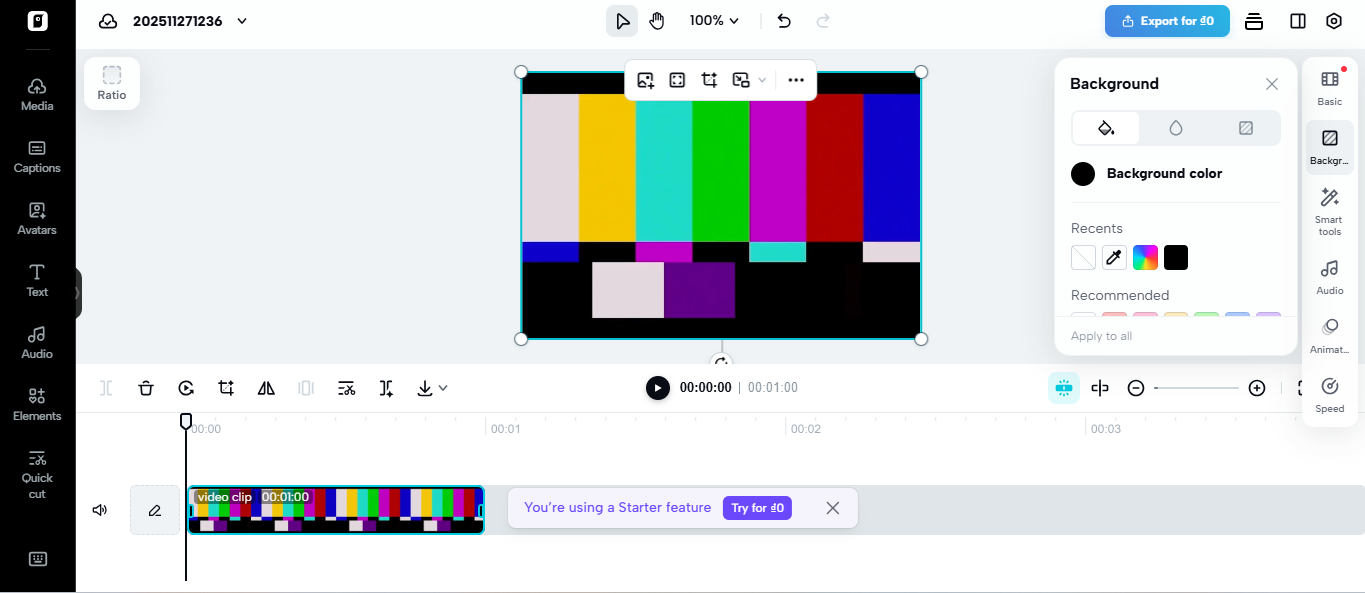Open the Avatars panel
1365x593 pixels.
click(37, 218)
